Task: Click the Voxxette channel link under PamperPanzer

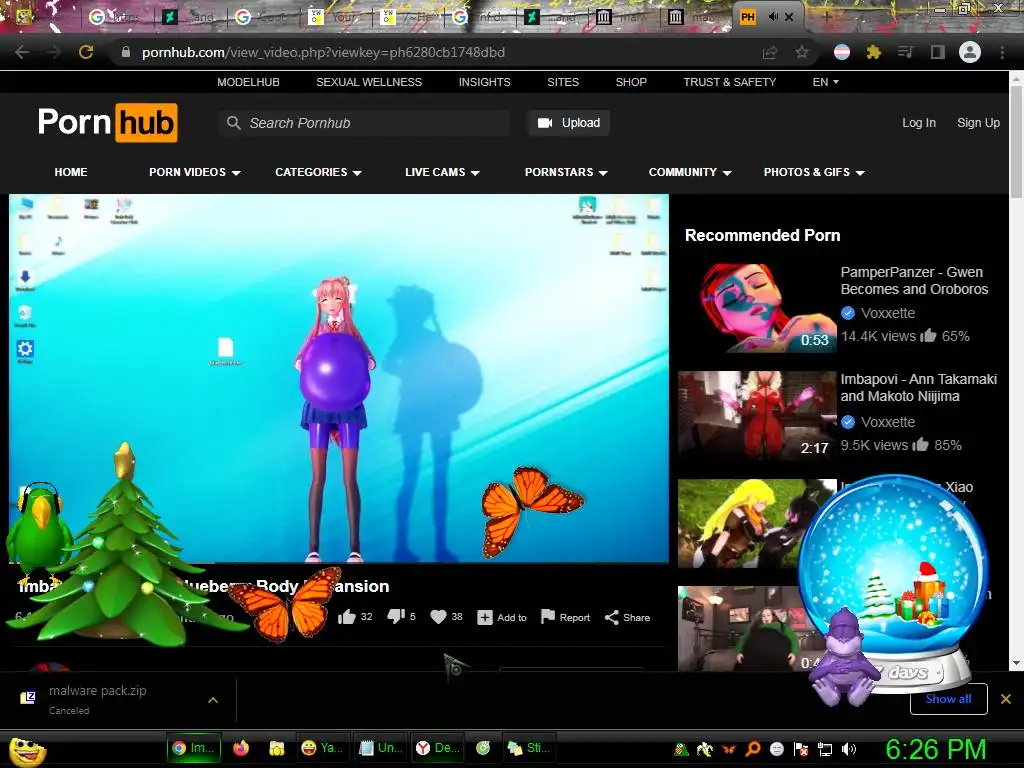Action: [x=888, y=313]
